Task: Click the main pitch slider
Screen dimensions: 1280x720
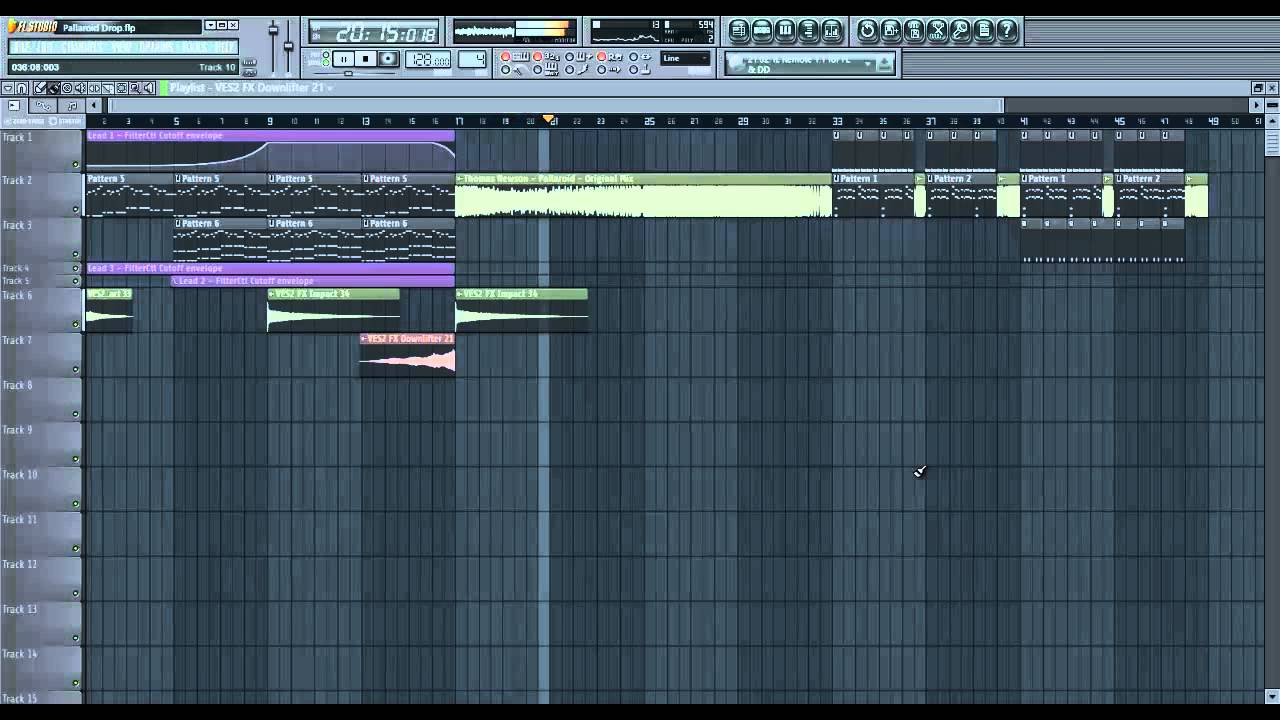Action: pos(288,46)
